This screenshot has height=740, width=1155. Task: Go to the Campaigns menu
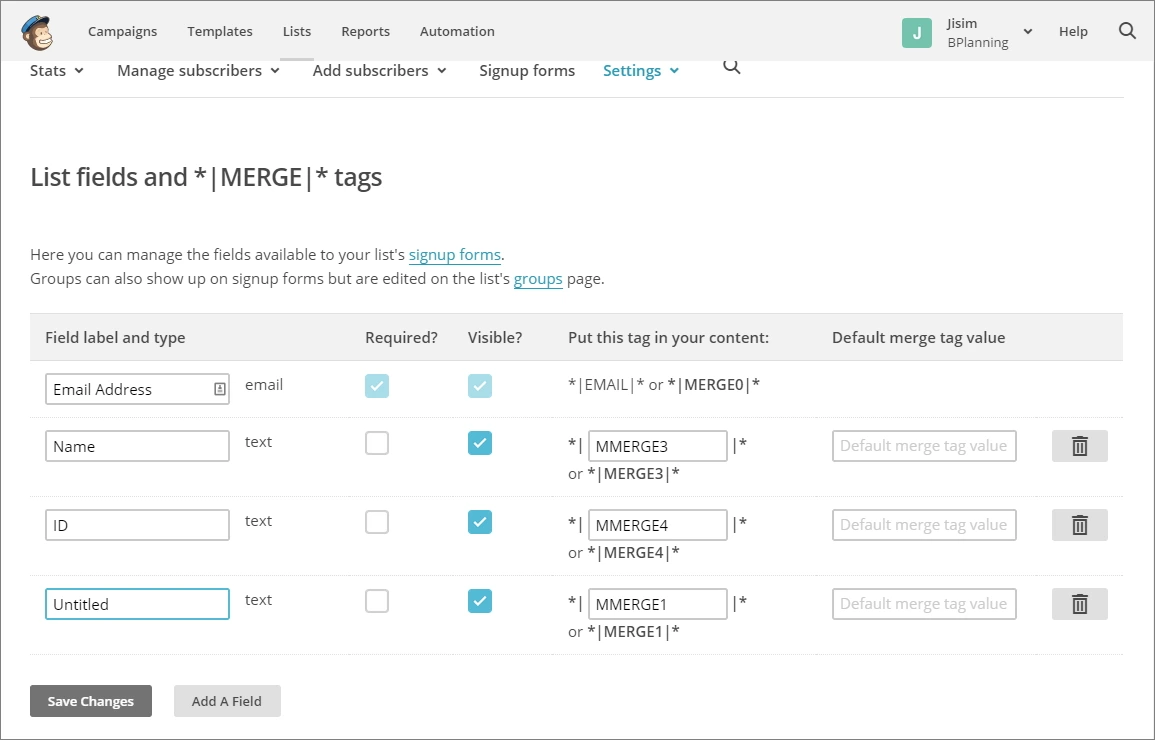click(x=122, y=31)
